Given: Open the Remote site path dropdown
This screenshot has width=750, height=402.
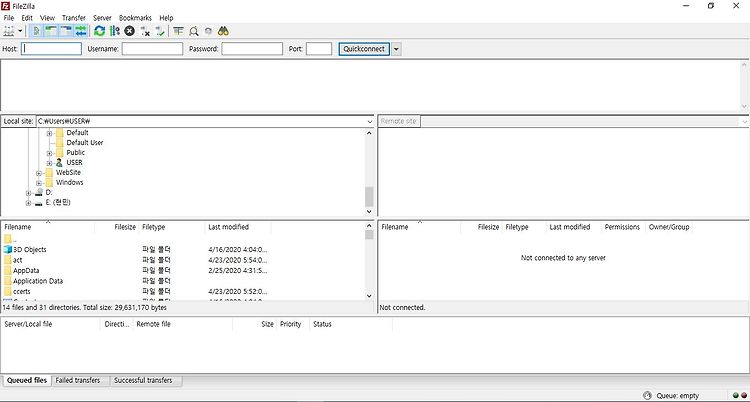Looking at the screenshot, I should pyautogui.click(x=744, y=122).
